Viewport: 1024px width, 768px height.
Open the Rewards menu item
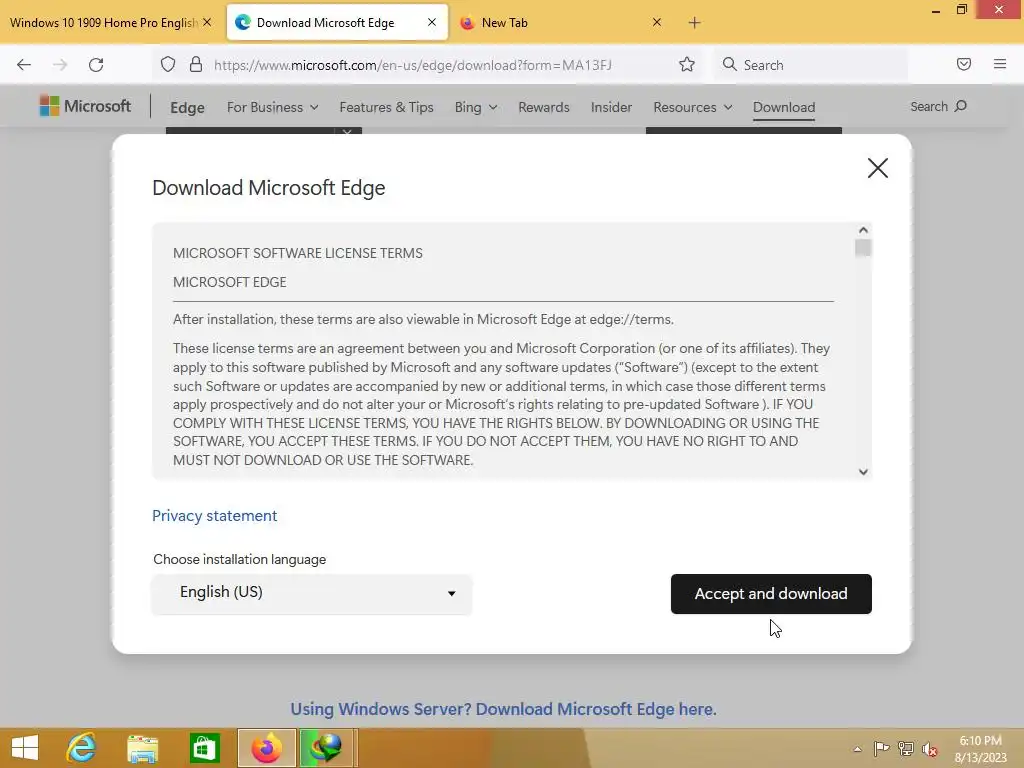click(x=543, y=107)
